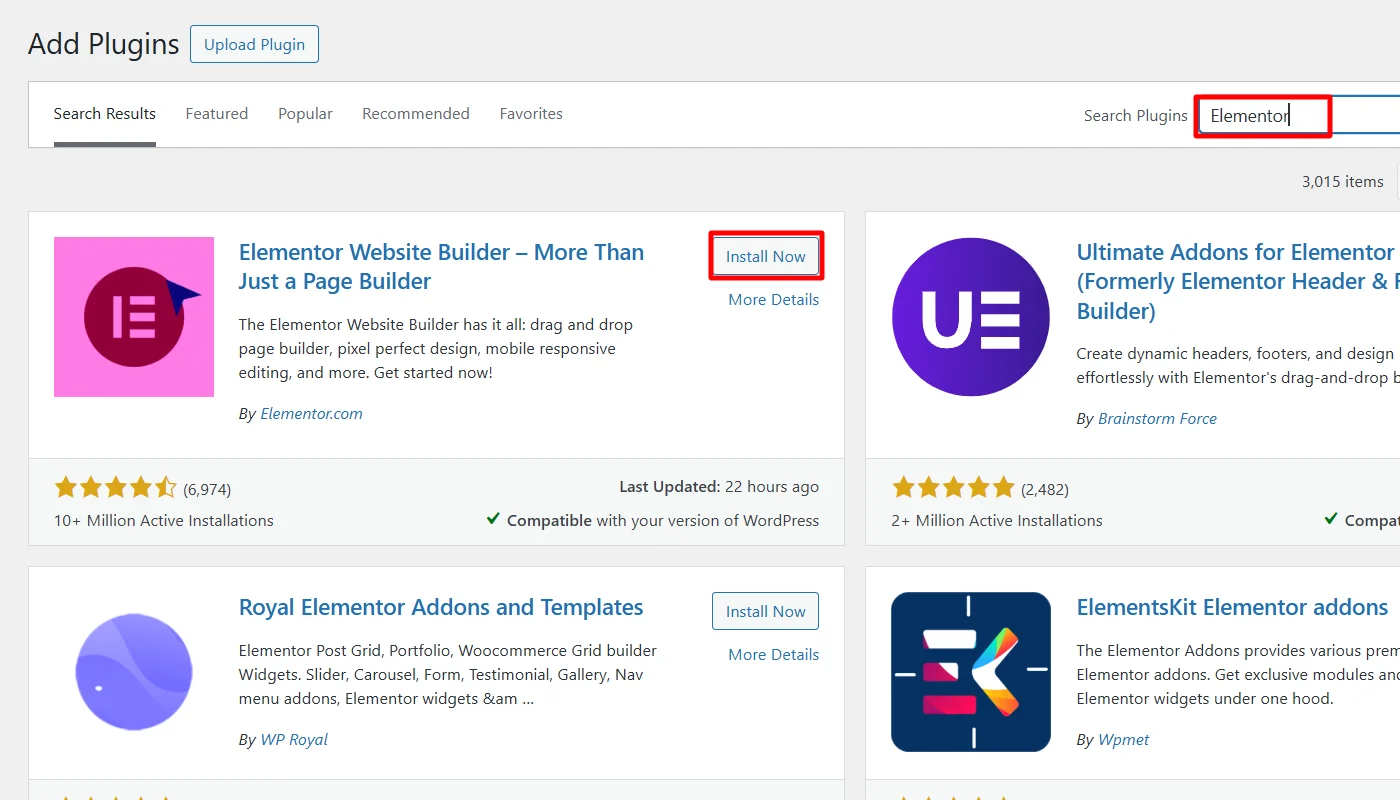Click the '3,015 items' results count

tap(1343, 182)
